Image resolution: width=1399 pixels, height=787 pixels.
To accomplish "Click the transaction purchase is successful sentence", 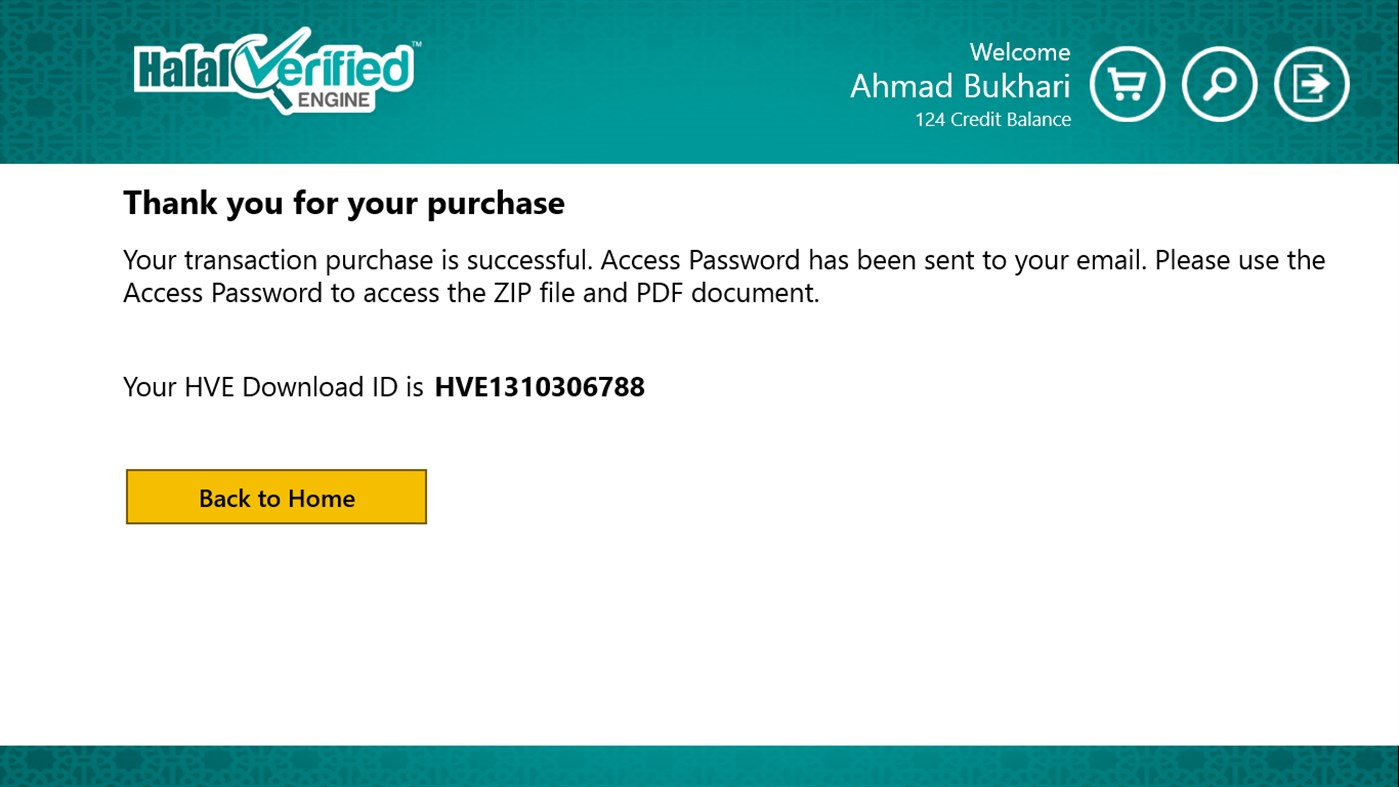I will point(357,260).
